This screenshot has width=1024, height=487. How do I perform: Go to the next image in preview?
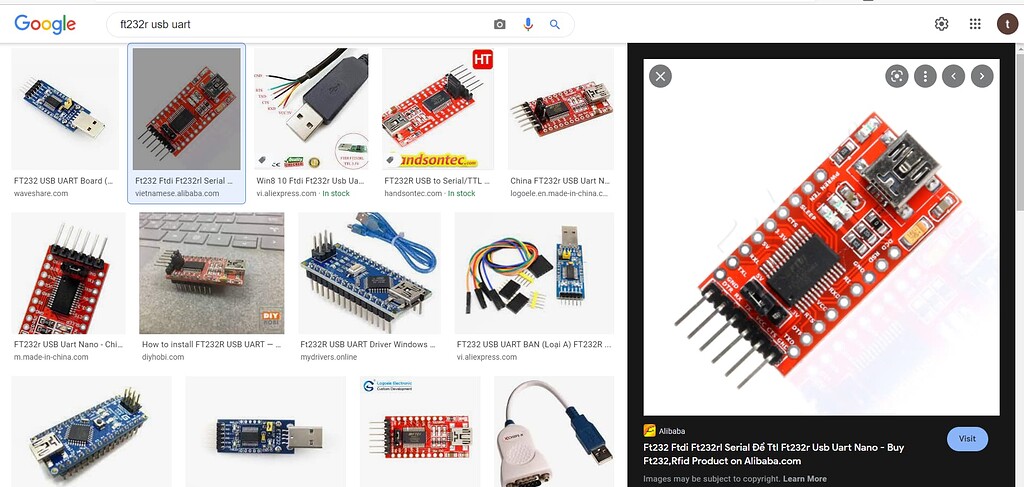point(982,76)
